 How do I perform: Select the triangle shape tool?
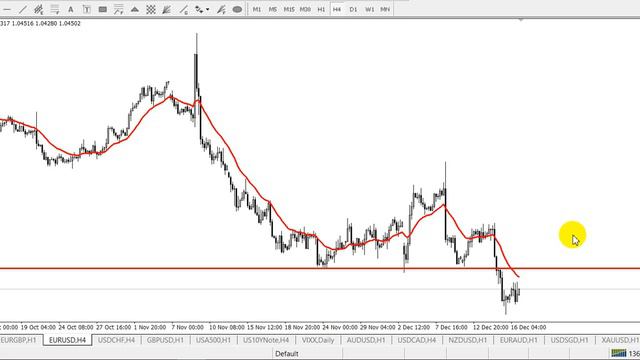click(135, 9)
